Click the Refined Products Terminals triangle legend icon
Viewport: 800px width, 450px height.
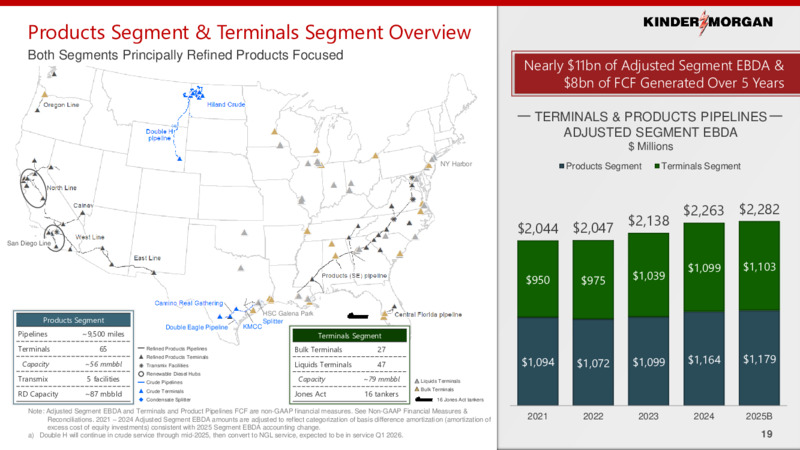click(141, 357)
